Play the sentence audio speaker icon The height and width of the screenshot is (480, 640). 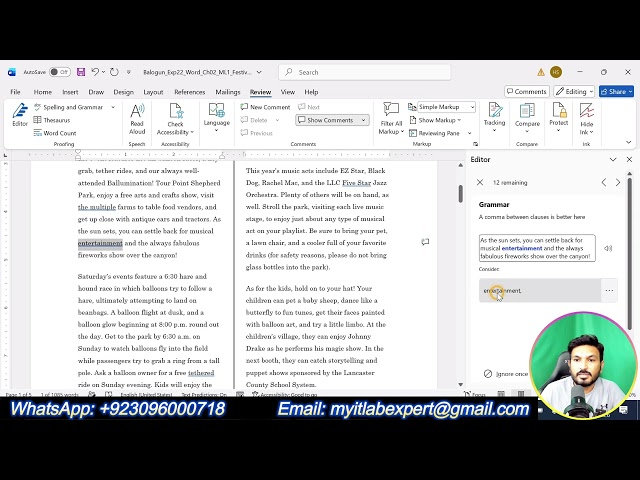(x=608, y=248)
